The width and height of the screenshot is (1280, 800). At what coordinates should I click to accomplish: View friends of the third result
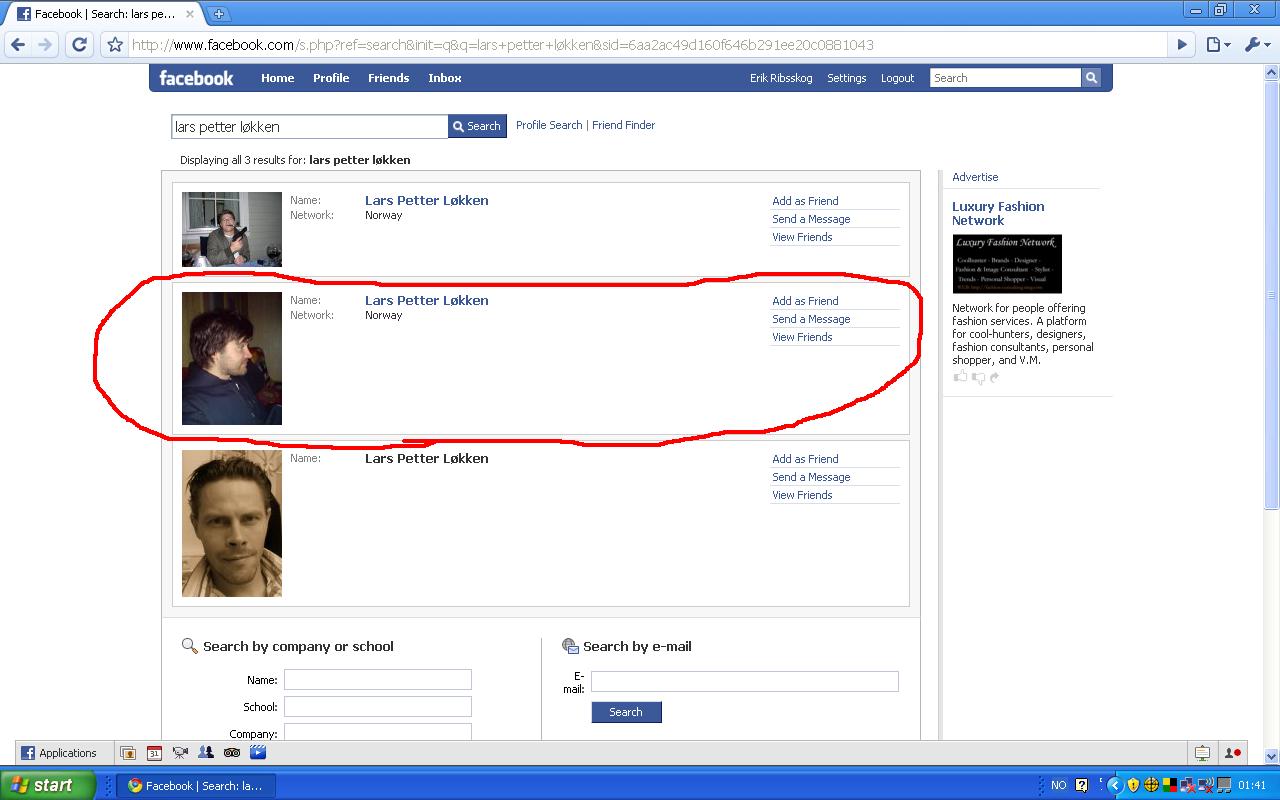(802, 495)
